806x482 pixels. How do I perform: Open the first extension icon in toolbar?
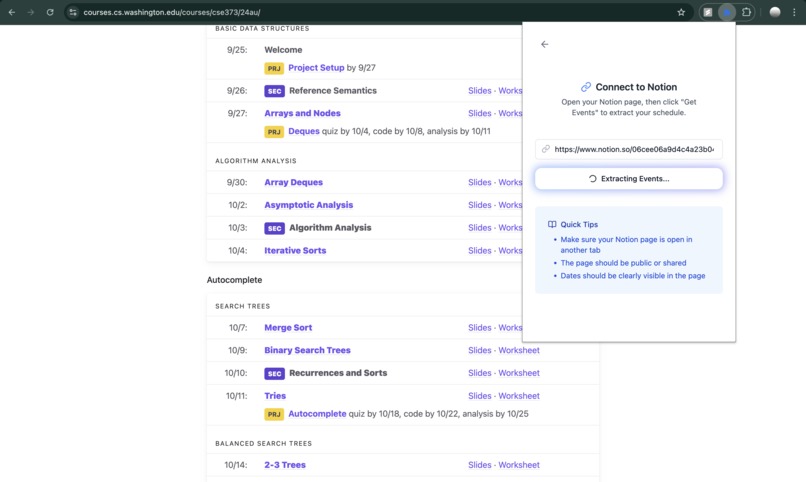point(708,12)
